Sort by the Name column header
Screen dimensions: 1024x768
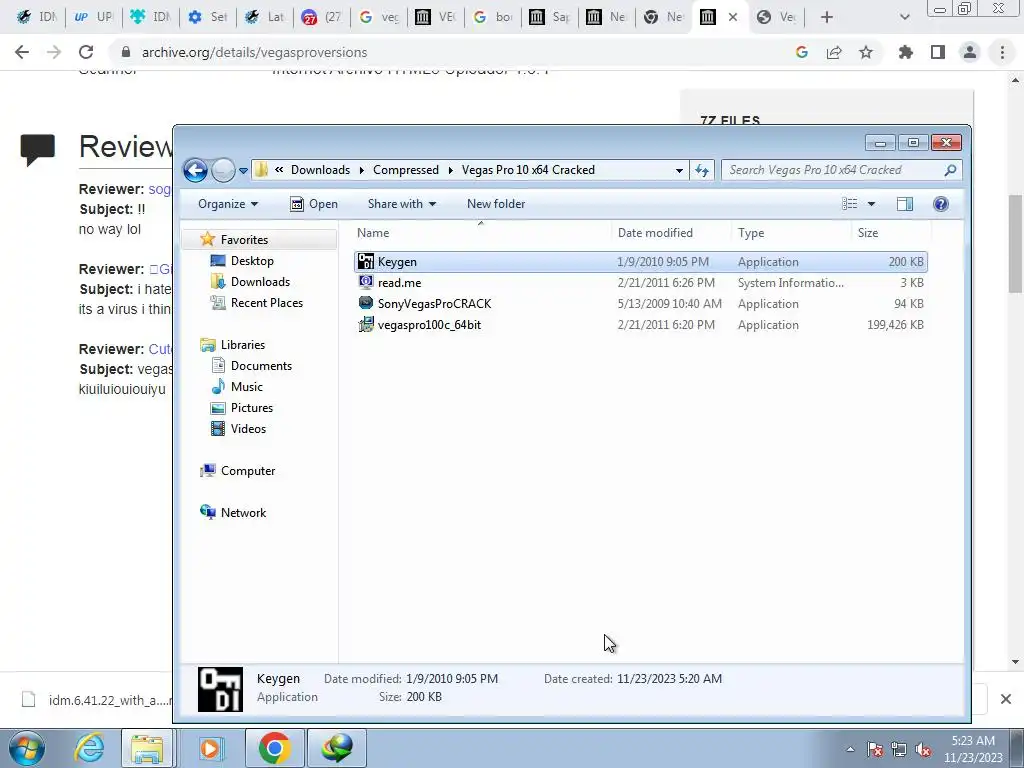[x=482, y=232]
